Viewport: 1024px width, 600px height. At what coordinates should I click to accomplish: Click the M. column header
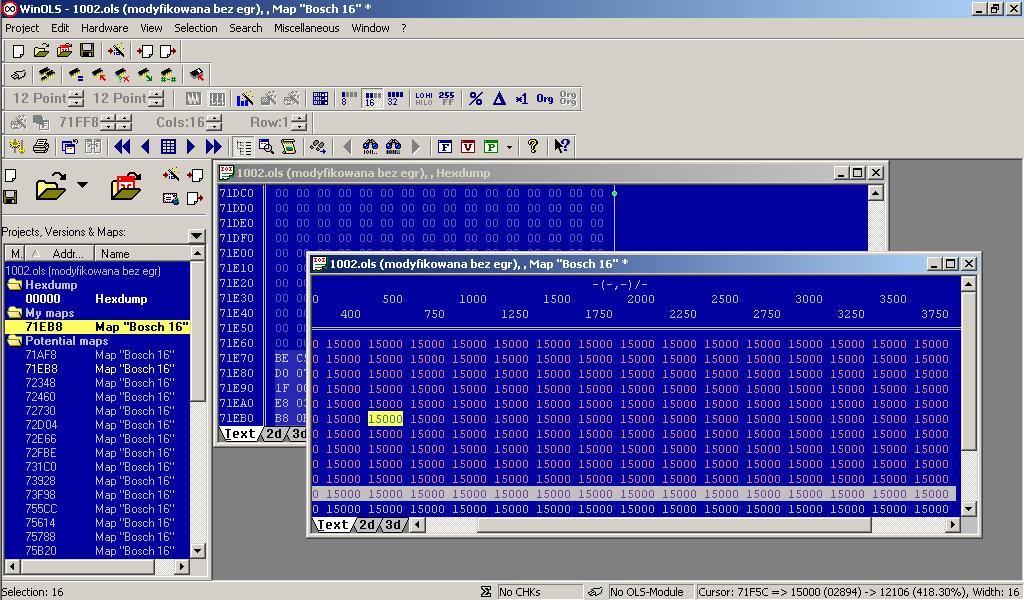15,253
